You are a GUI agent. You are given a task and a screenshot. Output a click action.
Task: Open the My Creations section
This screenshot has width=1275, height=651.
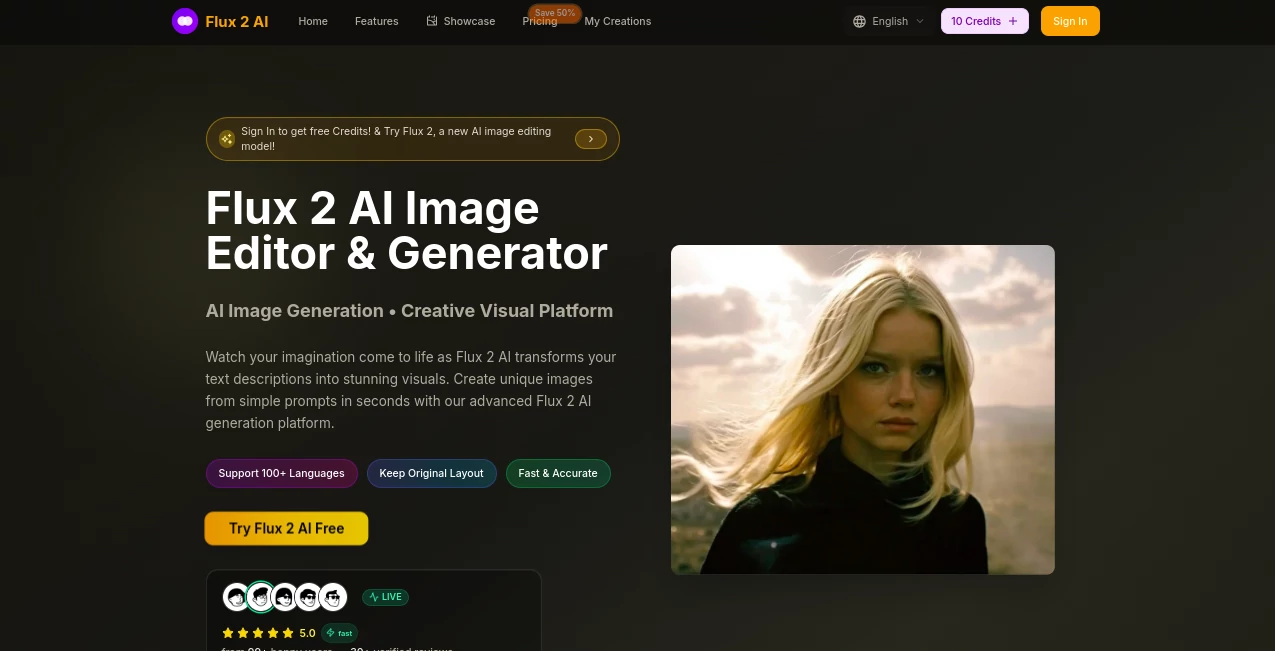[617, 21]
